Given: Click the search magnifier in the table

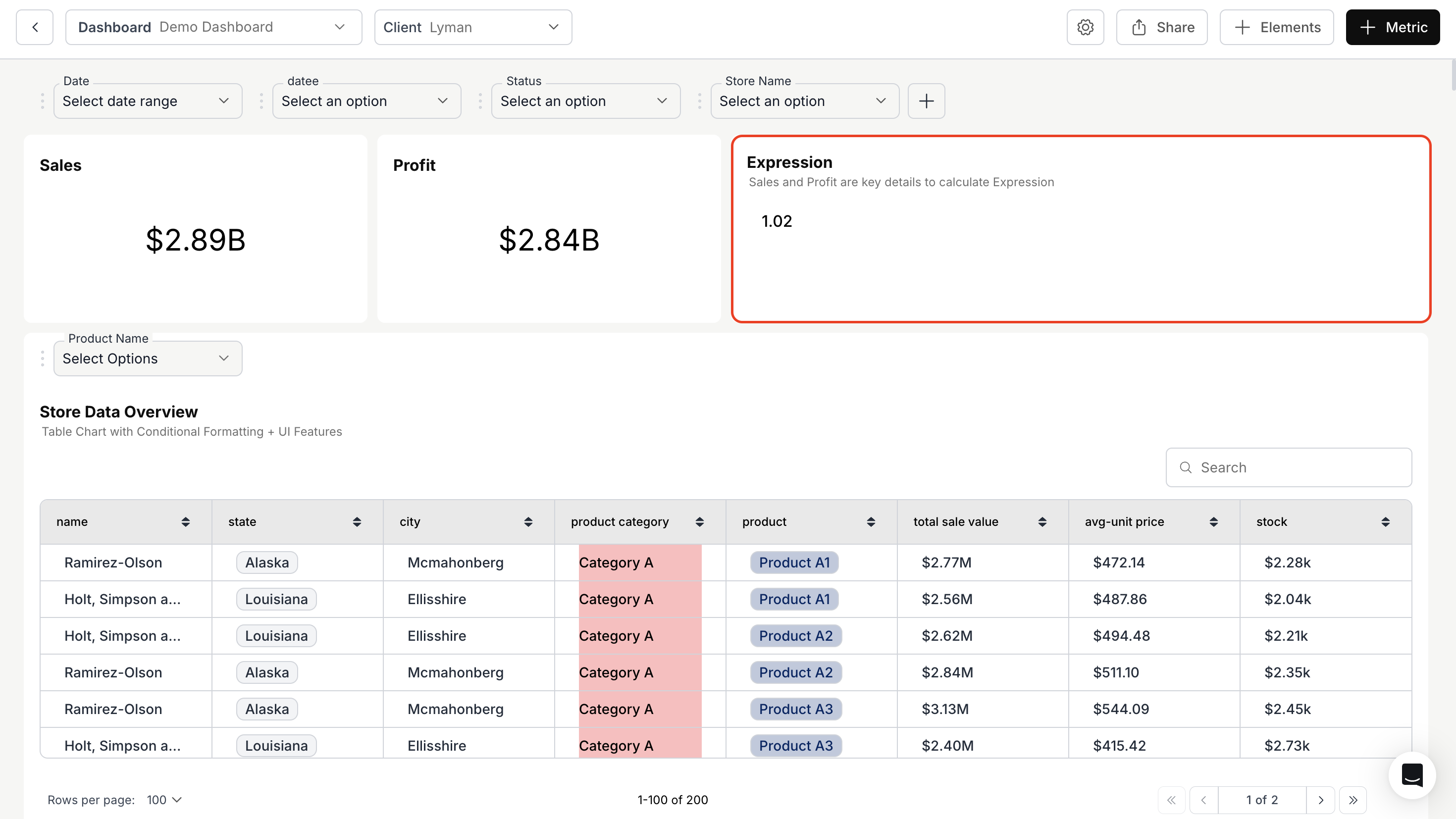Looking at the screenshot, I should [x=1185, y=467].
